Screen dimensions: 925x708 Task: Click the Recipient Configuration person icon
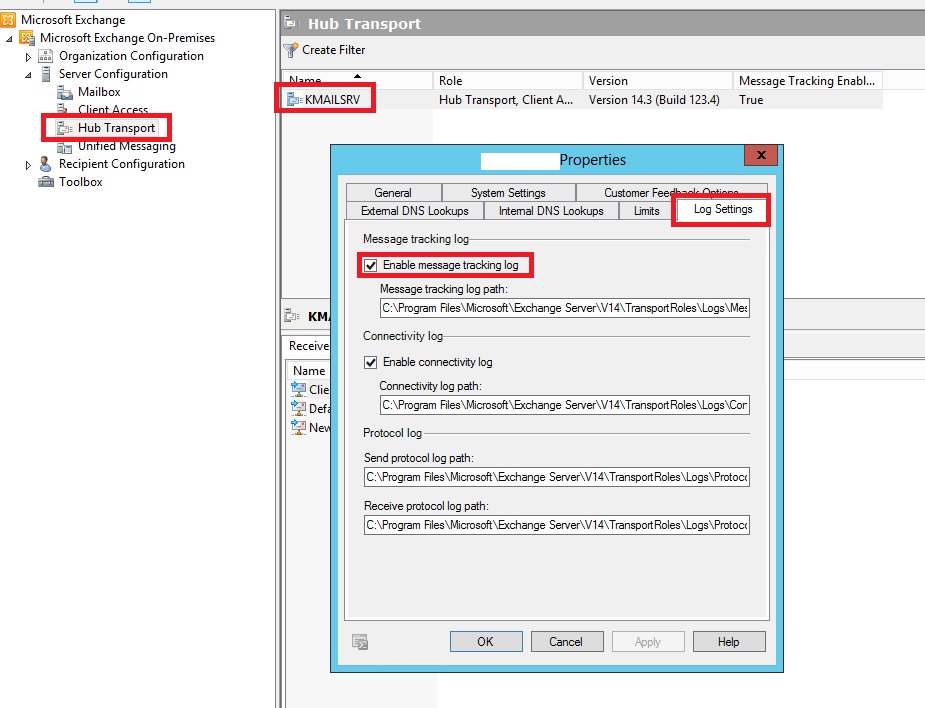pyautogui.click(x=45, y=164)
